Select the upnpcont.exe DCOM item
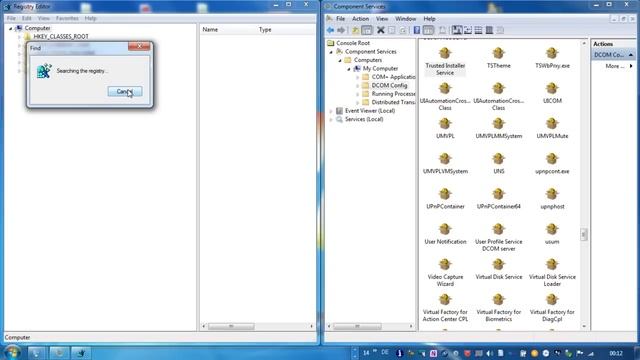 (x=552, y=164)
